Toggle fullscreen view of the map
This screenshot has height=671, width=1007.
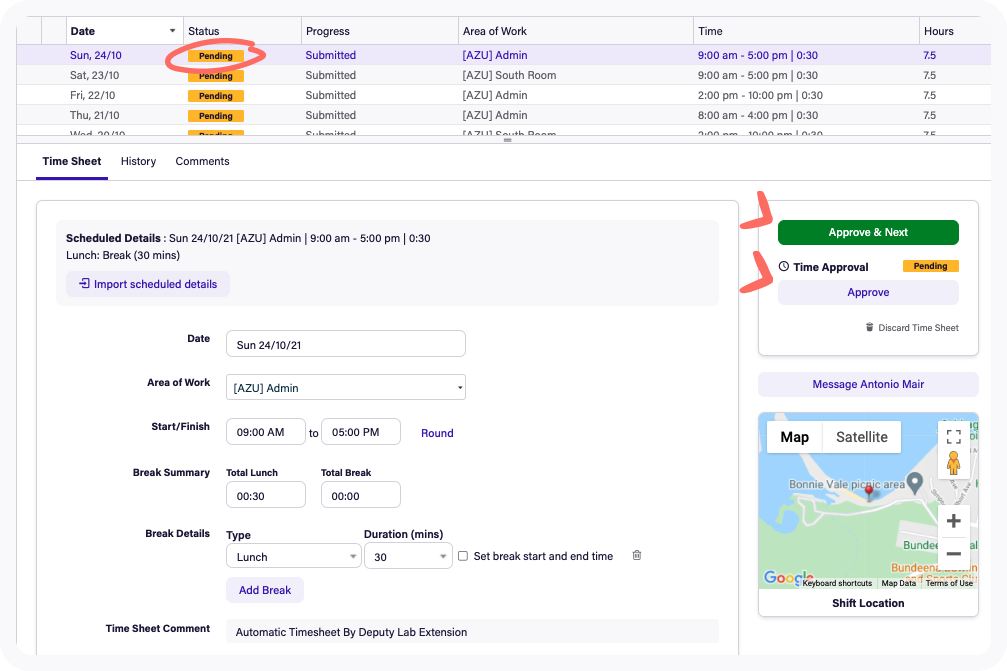point(954,437)
